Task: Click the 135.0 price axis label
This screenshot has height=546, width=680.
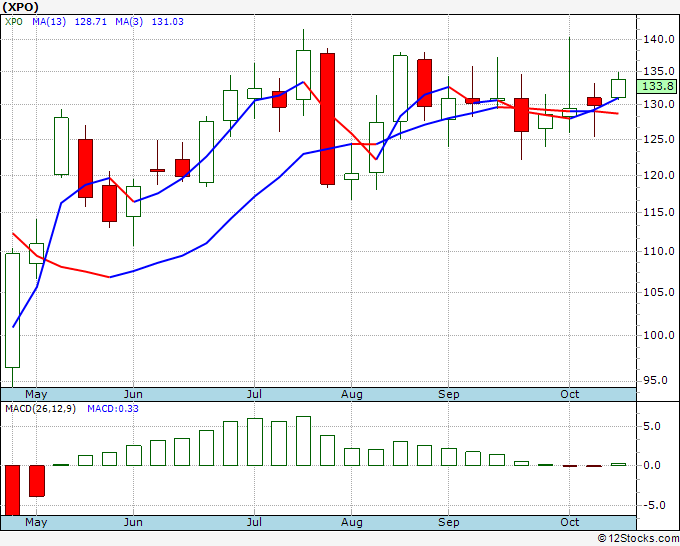Action: coord(659,71)
